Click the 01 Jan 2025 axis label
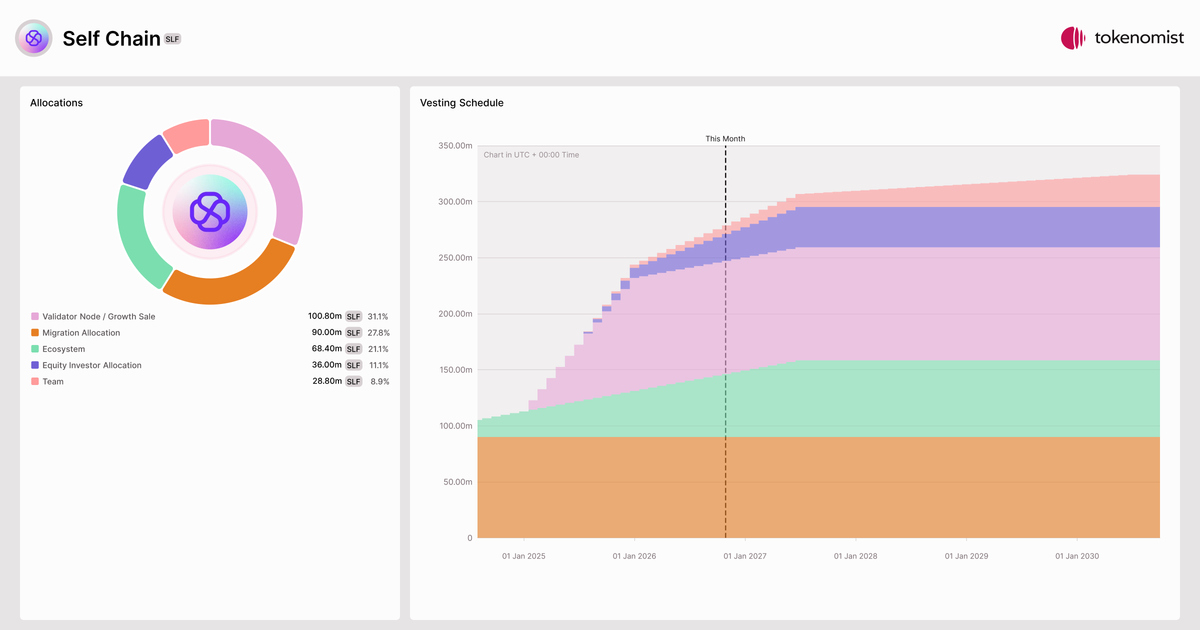1200x630 pixels. 524,556
